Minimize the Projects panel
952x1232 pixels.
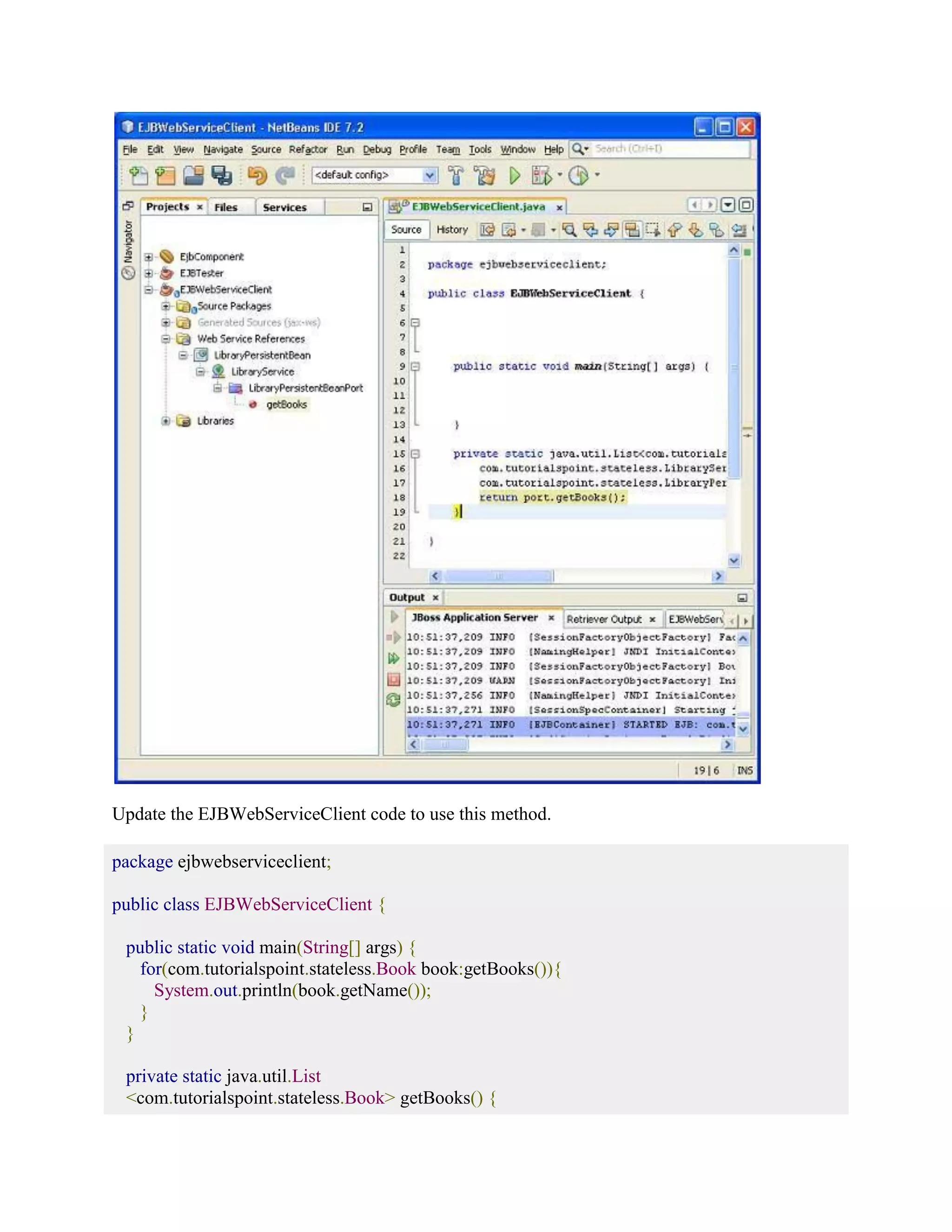[x=367, y=207]
